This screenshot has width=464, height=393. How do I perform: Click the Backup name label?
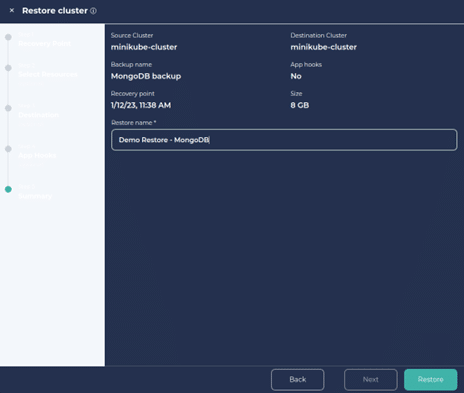pyautogui.click(x=131, y=64)
